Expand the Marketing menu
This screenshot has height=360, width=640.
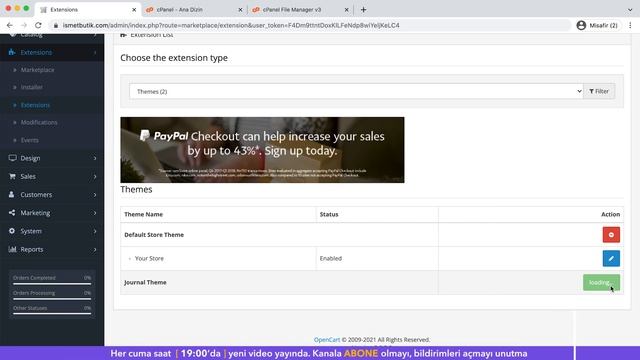tap(52, 213)
